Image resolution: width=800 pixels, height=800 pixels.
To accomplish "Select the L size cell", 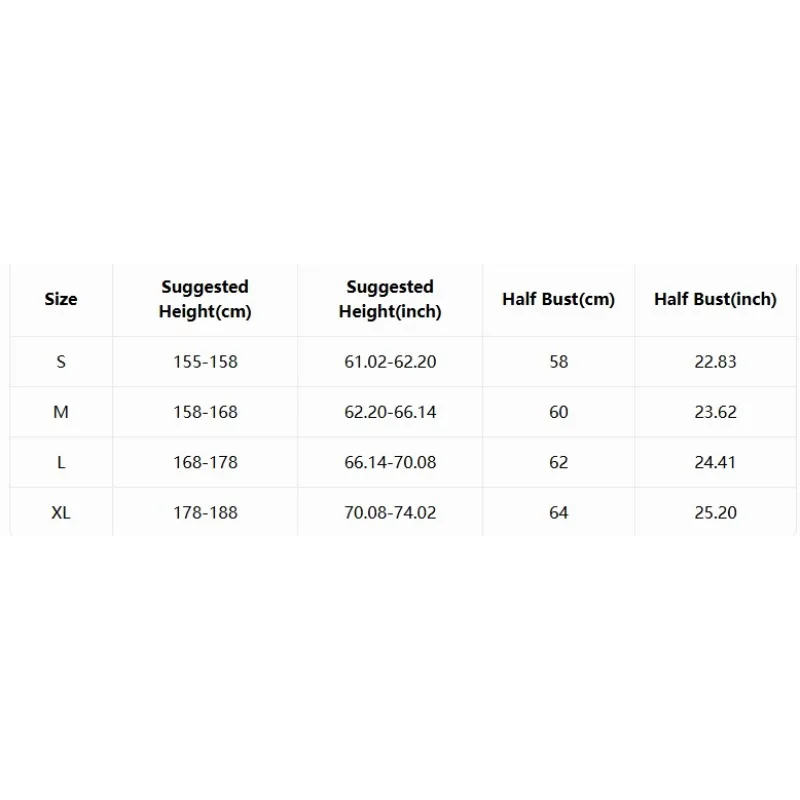I will [x=61, y=462].
